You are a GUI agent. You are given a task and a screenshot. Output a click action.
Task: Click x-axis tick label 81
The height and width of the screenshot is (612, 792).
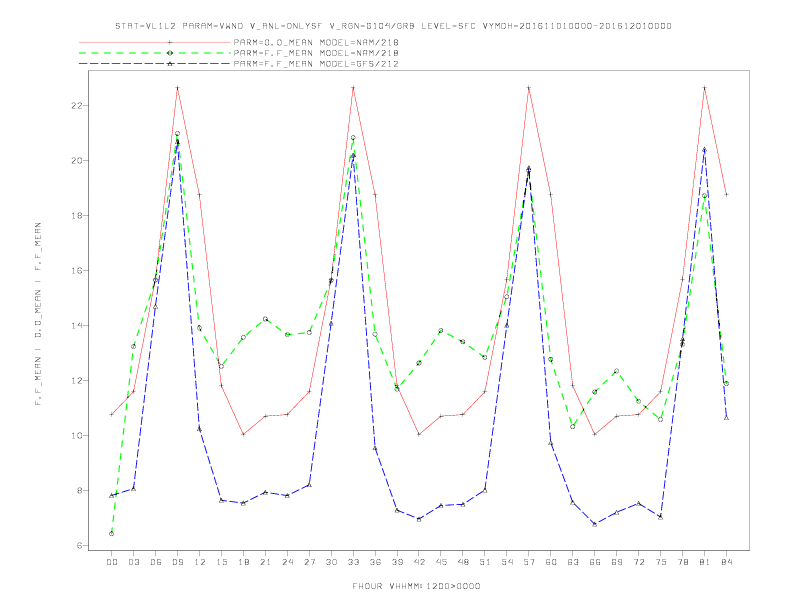click(705, 562)
